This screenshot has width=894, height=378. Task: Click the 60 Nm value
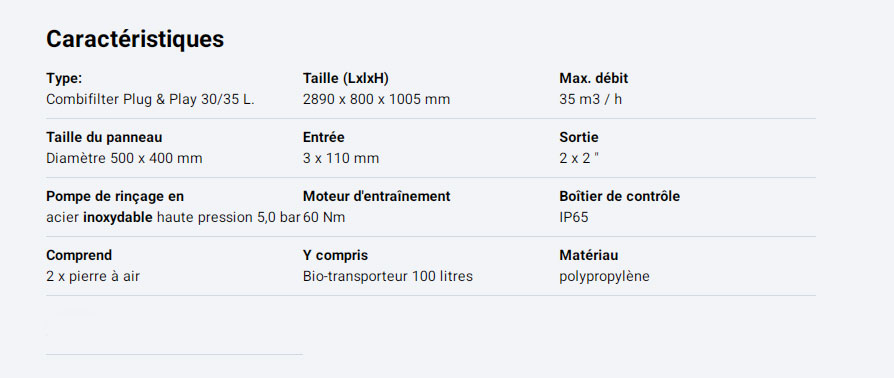[x=324, y=217]
